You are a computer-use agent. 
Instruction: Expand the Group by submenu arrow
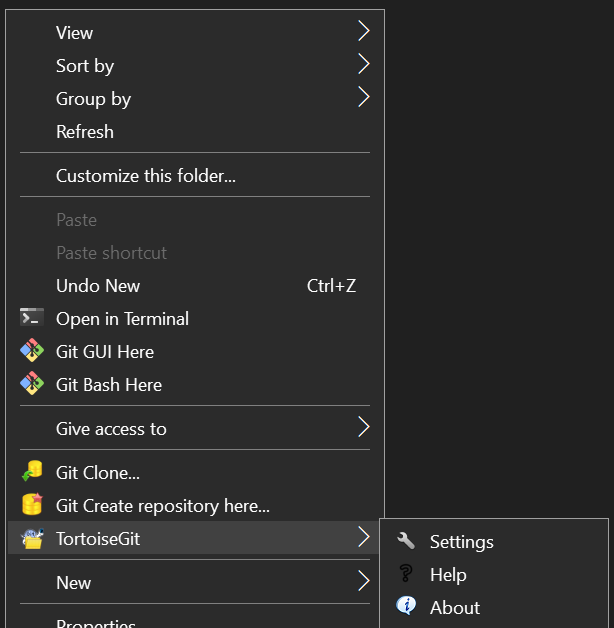363,98
